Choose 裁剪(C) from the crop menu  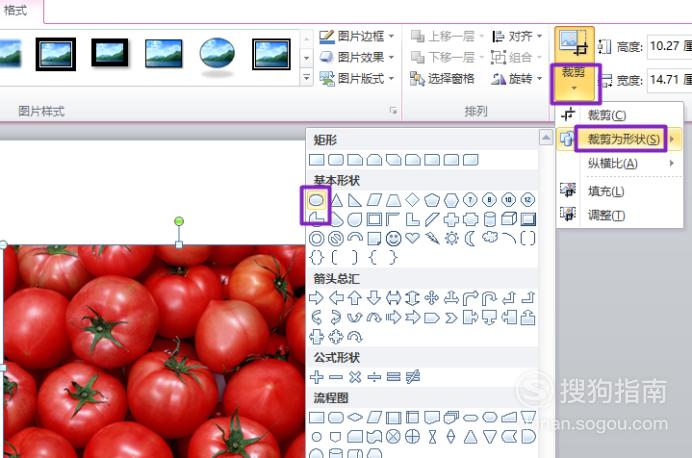click(x=620, y=115)
